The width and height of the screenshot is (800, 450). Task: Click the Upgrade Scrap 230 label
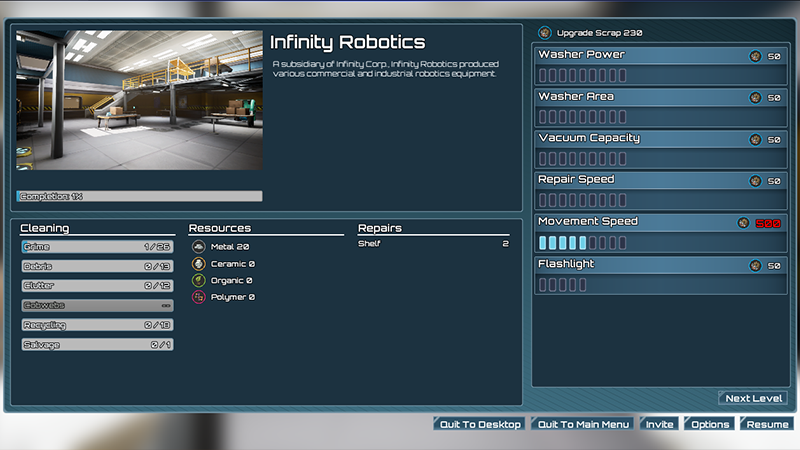coord(599,33)
